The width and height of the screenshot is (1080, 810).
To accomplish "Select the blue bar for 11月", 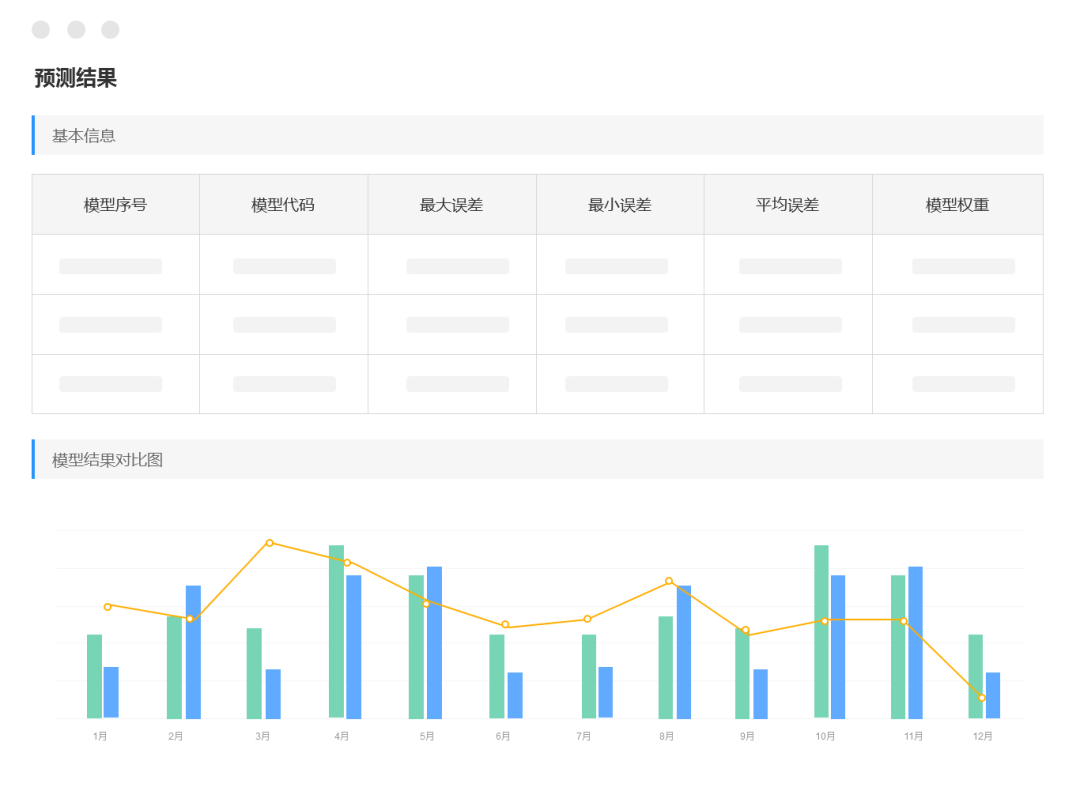I will [x=915, y=642].
